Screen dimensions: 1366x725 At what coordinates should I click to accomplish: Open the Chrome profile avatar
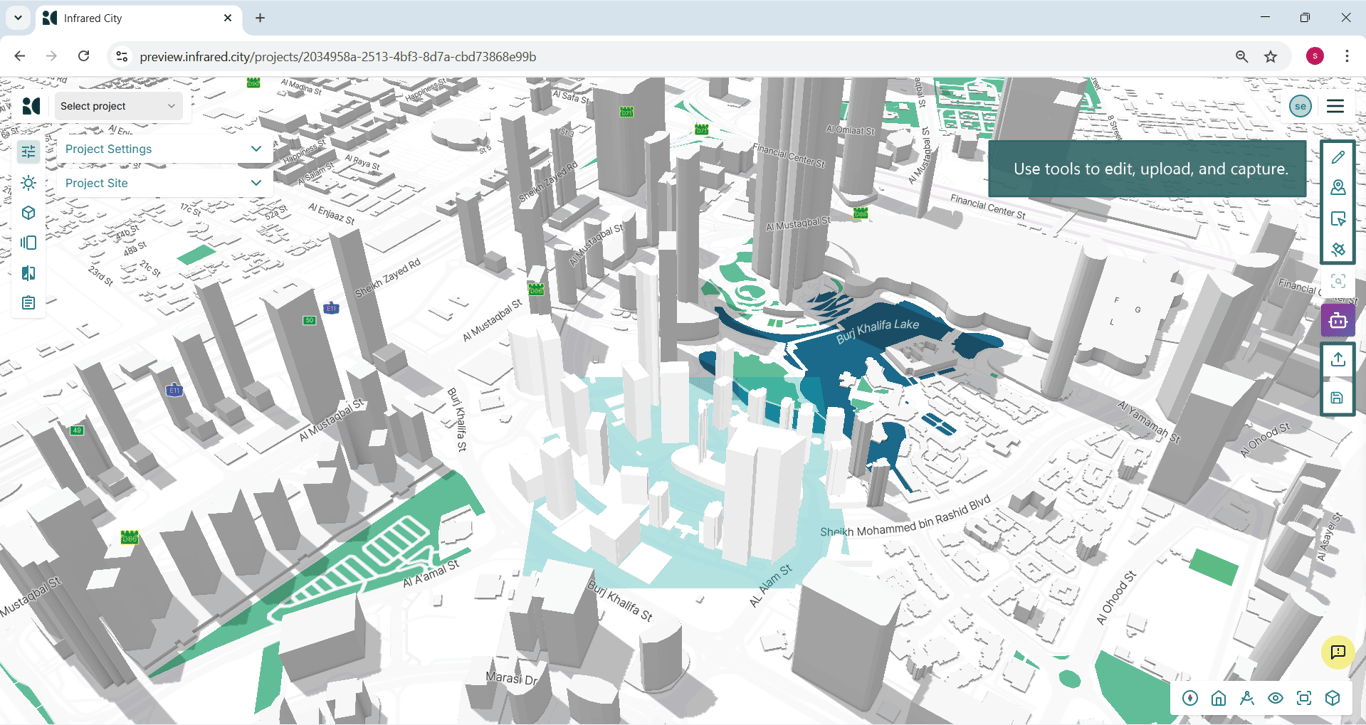(x=1315, y=57)
